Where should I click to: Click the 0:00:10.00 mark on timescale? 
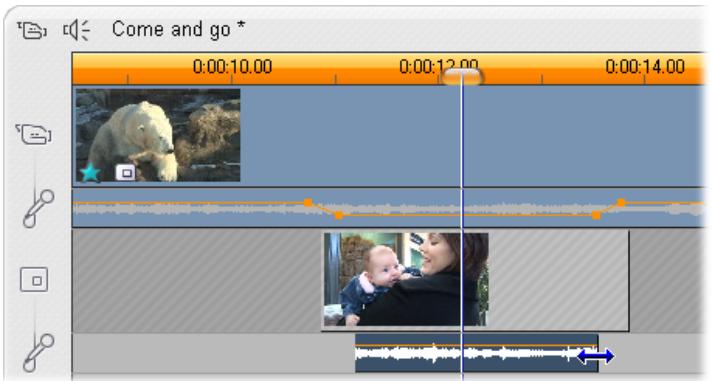coord(232,67)
